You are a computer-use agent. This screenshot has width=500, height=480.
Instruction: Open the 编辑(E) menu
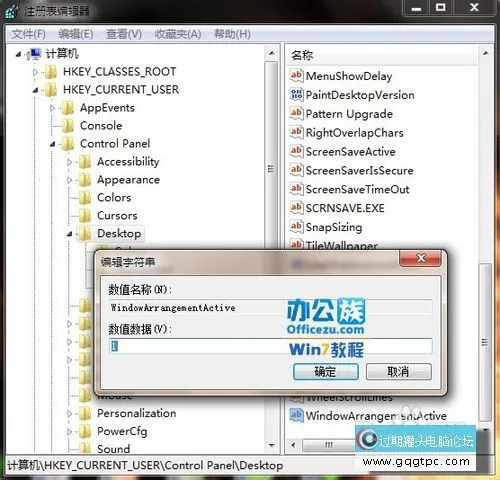[x=76, y=34]
